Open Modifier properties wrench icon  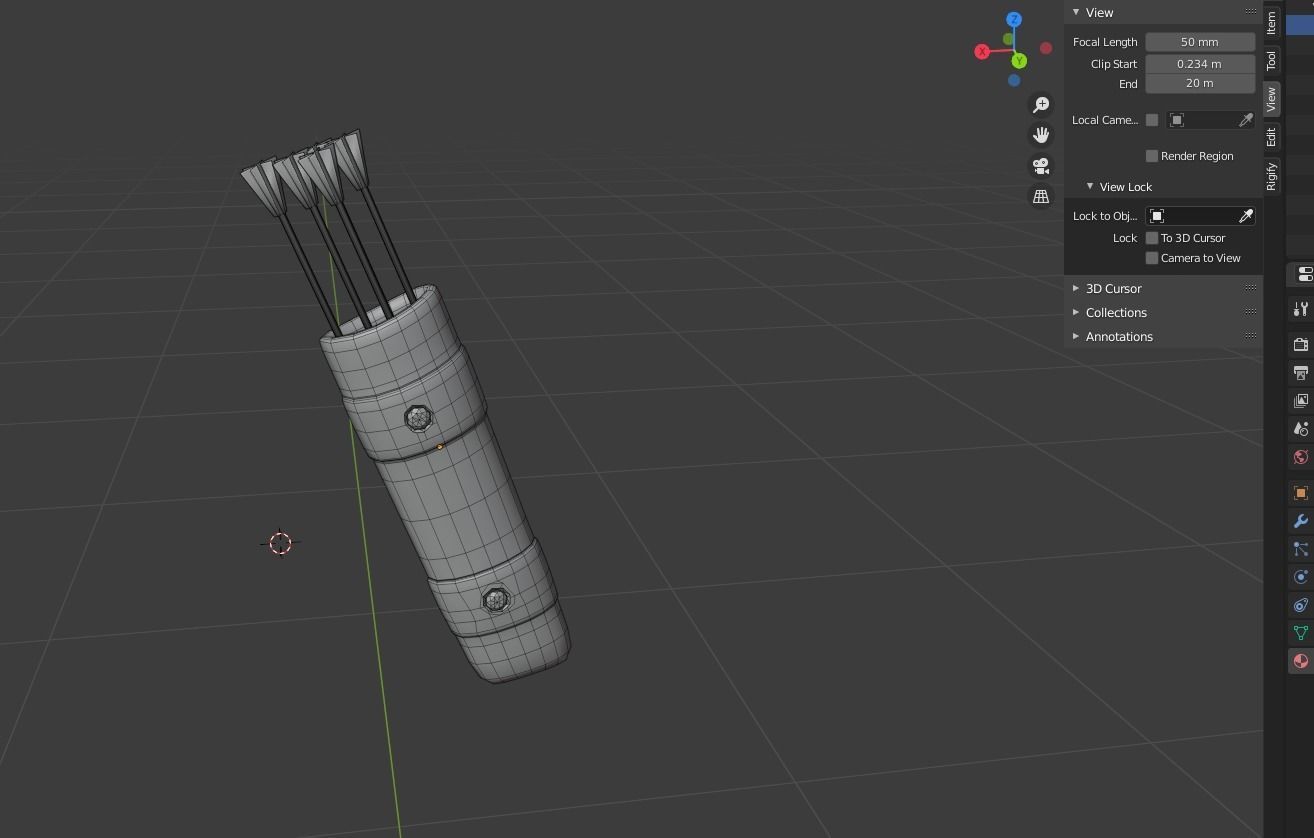[x=1300, y=521]
